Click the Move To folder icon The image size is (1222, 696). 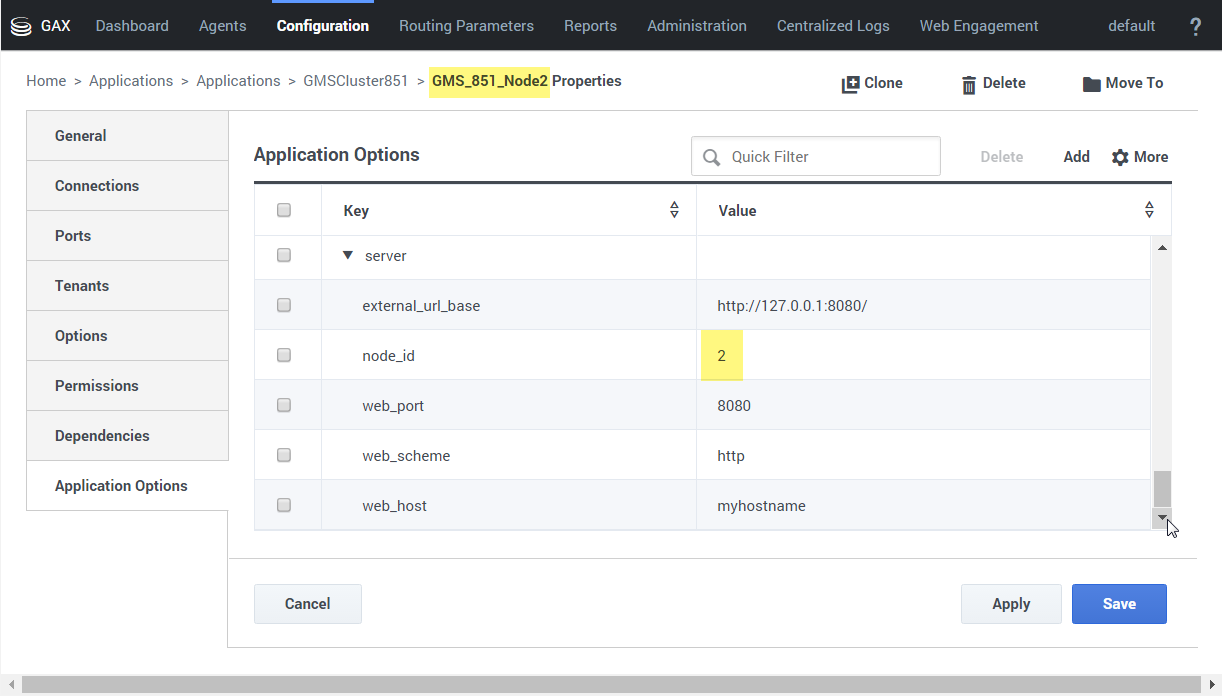[1092, 84]
